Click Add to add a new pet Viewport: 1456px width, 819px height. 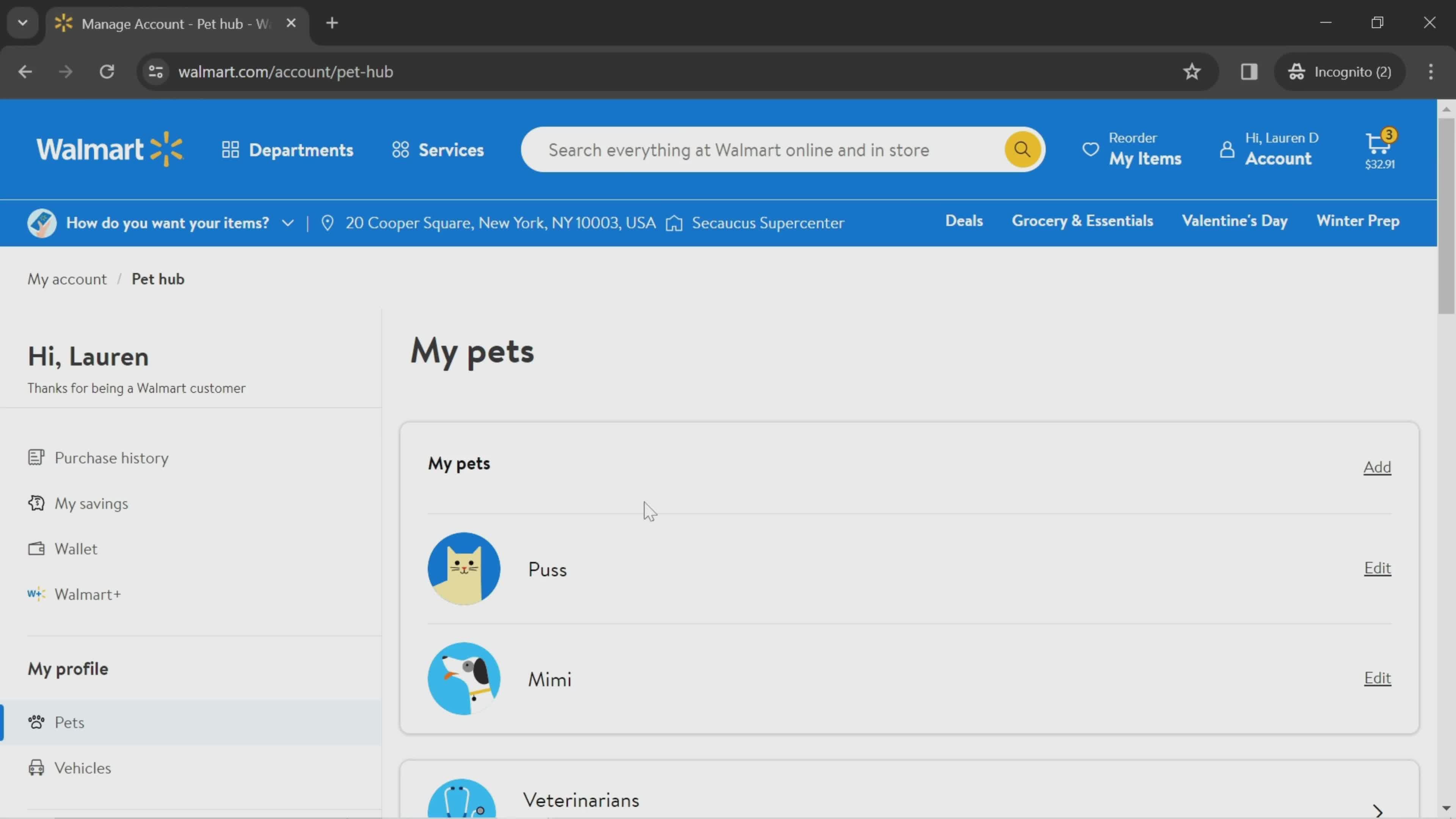click(x=1377, y=466)
